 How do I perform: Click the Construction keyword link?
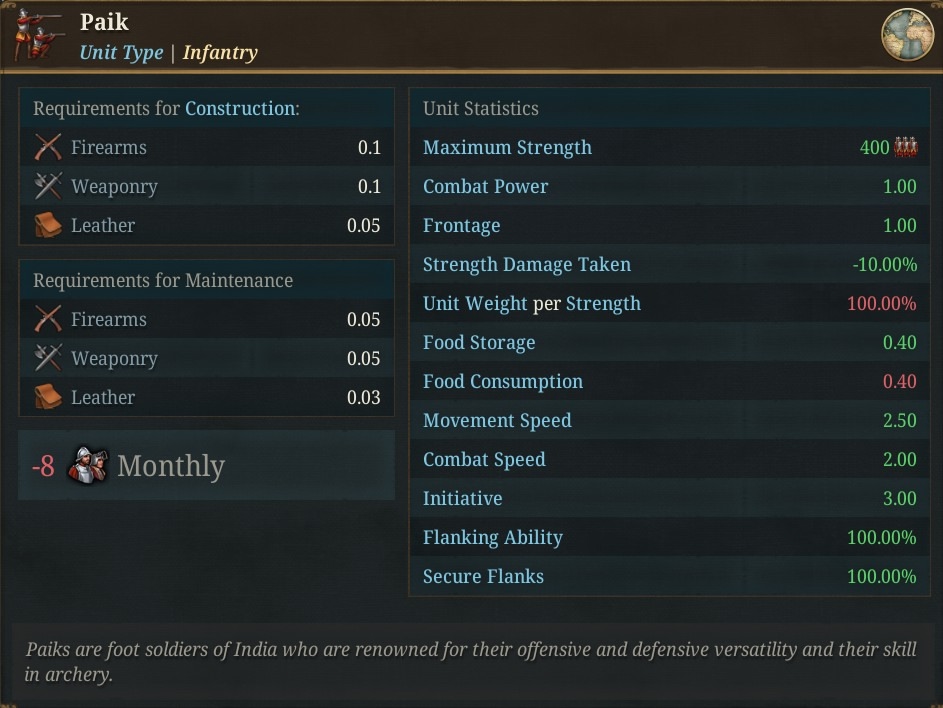point(240,108)
